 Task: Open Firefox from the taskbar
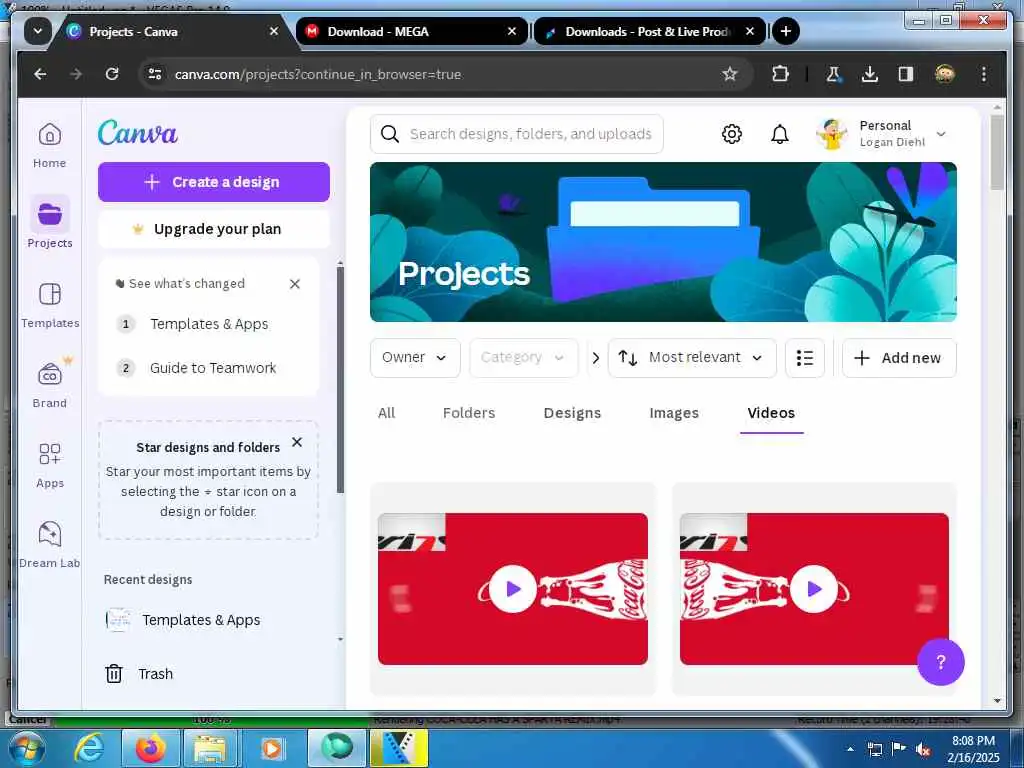click(x=150, y=748)
